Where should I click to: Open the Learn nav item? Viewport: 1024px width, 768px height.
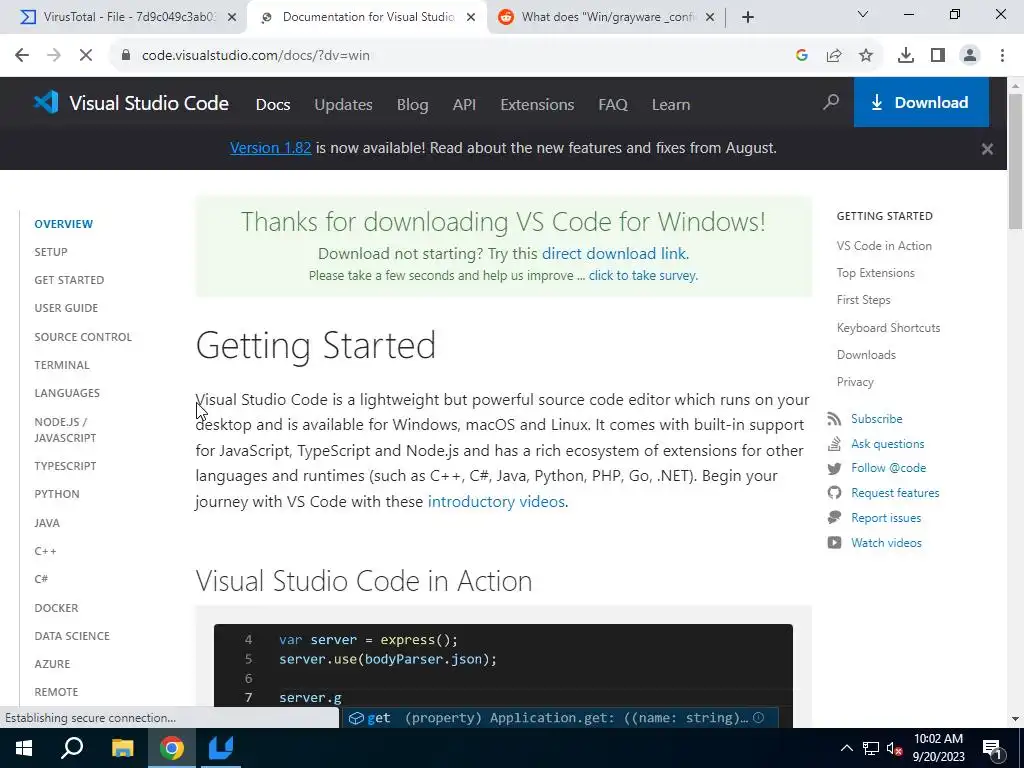[671, 104]
